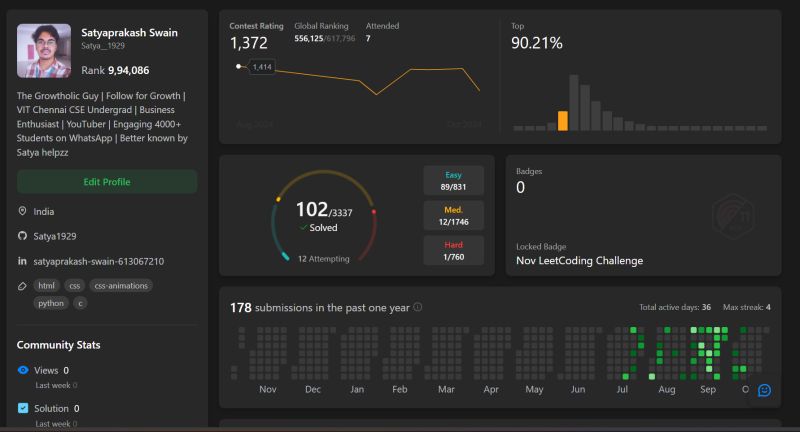
Task: Click the Contest Rating value 1,372
Action: 248,43
